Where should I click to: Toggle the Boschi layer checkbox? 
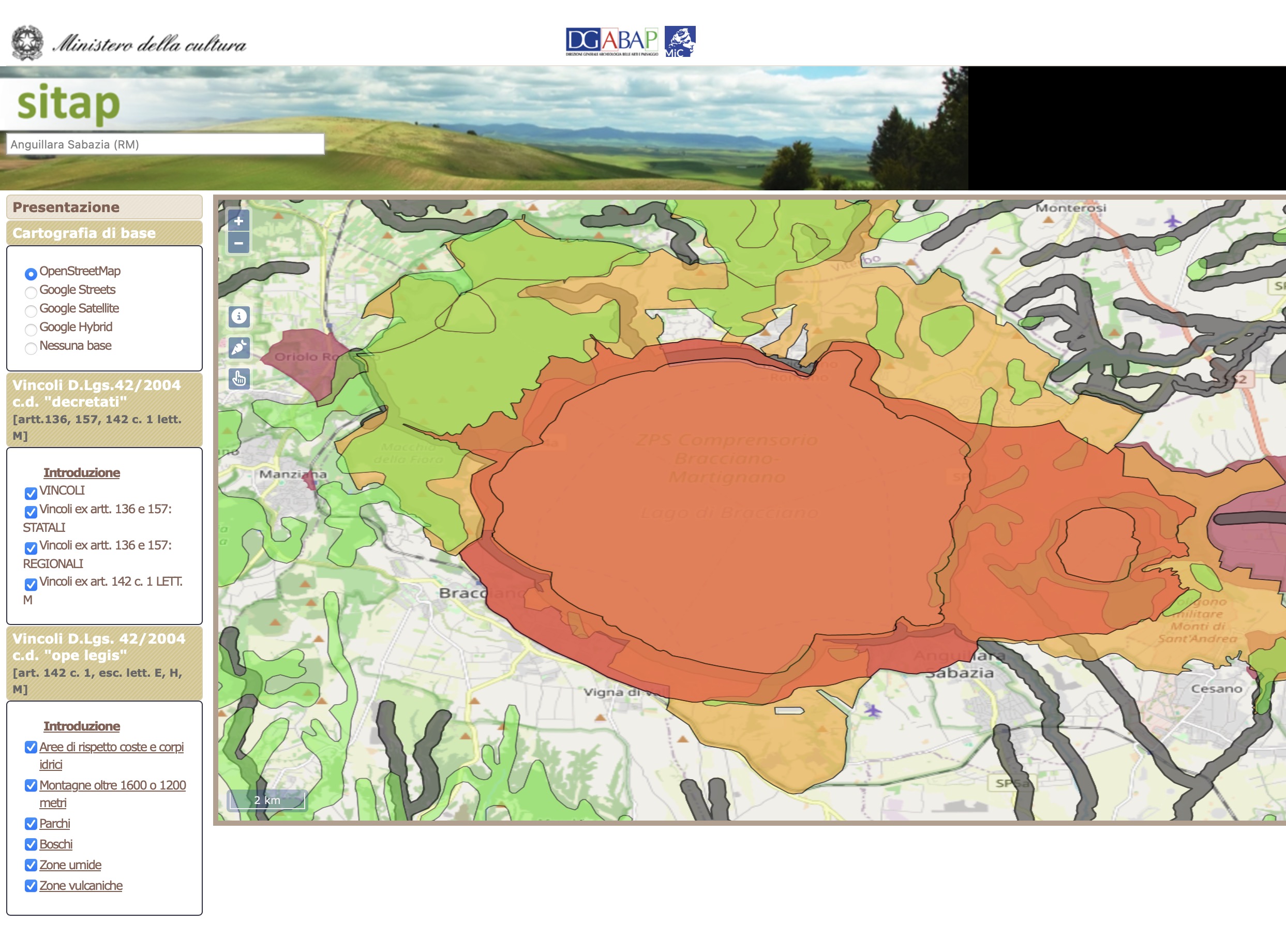31,844
